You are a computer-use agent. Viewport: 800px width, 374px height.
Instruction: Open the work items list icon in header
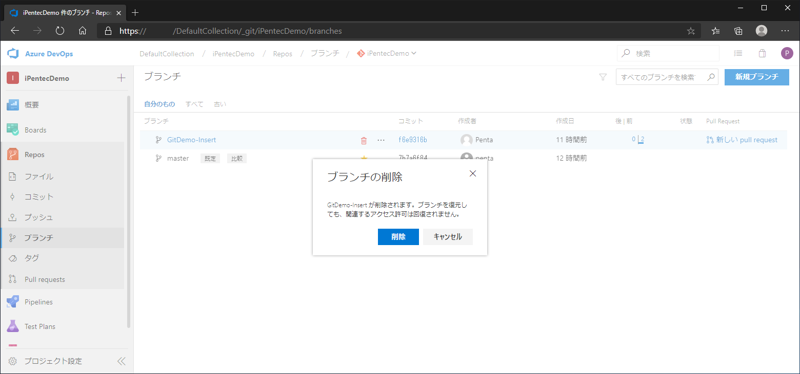738,54
